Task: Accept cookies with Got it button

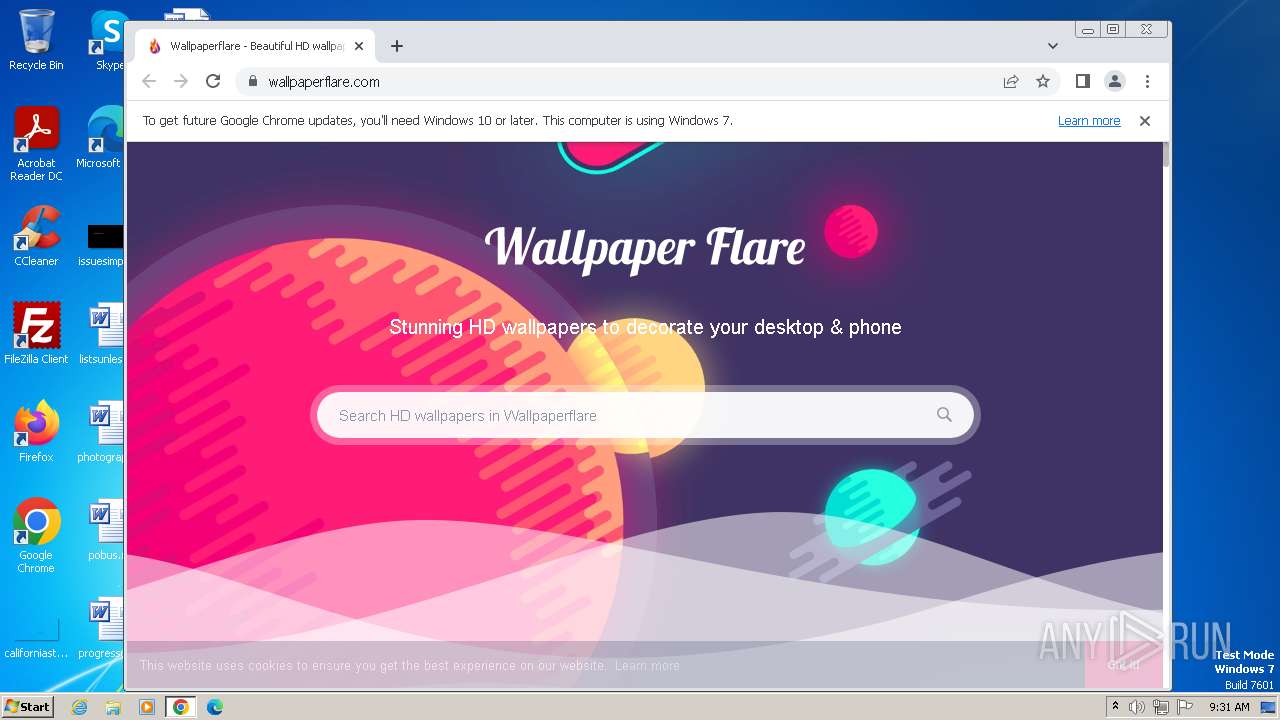Action: (x=1123, y=665)
